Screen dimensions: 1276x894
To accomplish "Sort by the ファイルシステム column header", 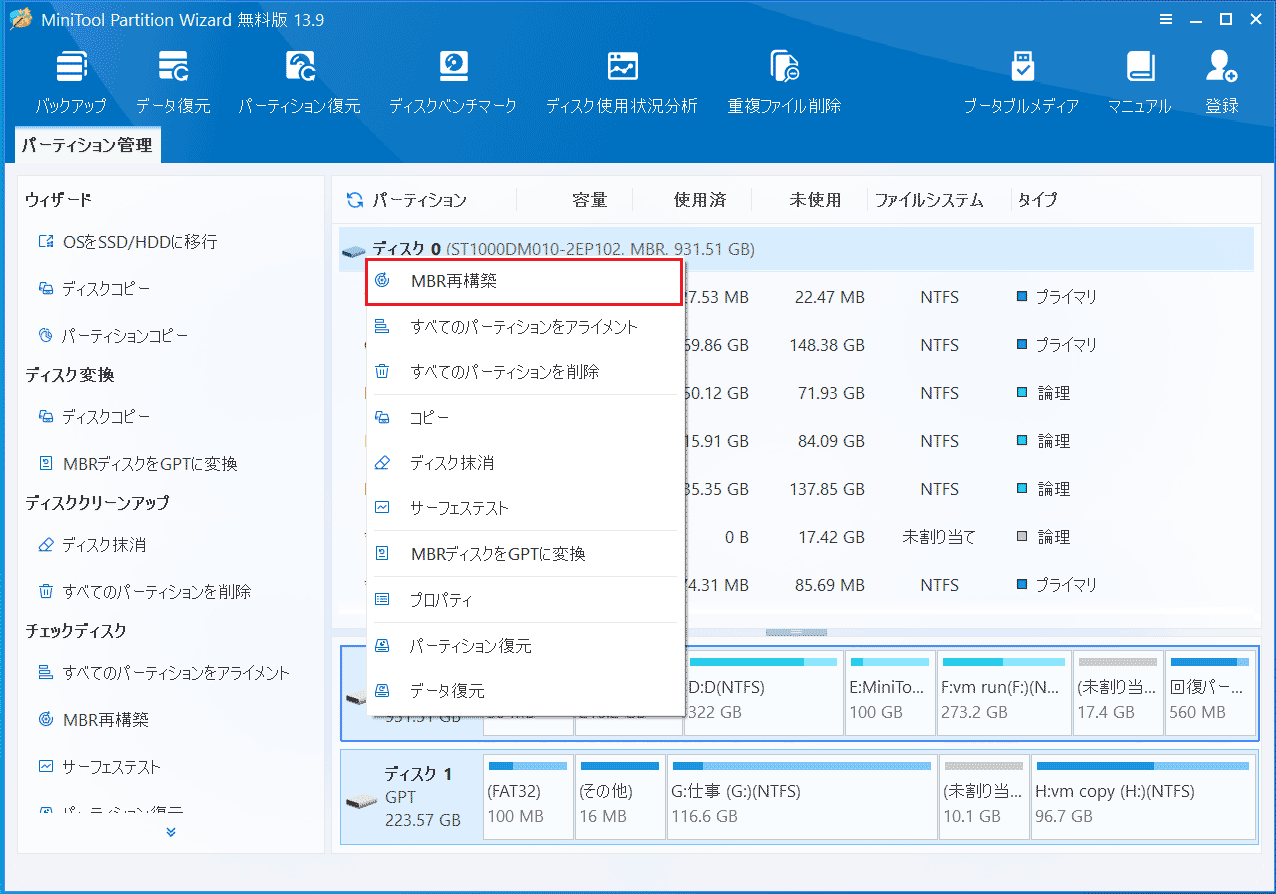I will pos(929,200).
